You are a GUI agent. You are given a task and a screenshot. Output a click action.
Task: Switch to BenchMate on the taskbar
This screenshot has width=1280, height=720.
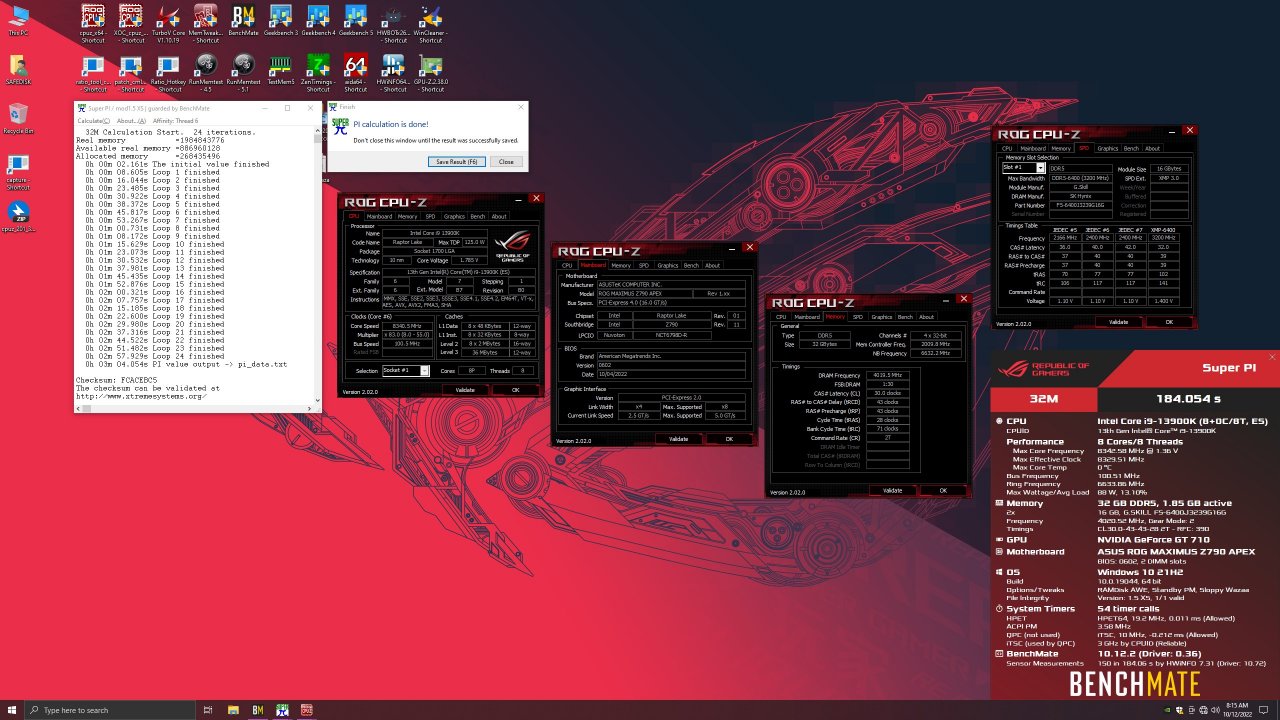point(258,710)
